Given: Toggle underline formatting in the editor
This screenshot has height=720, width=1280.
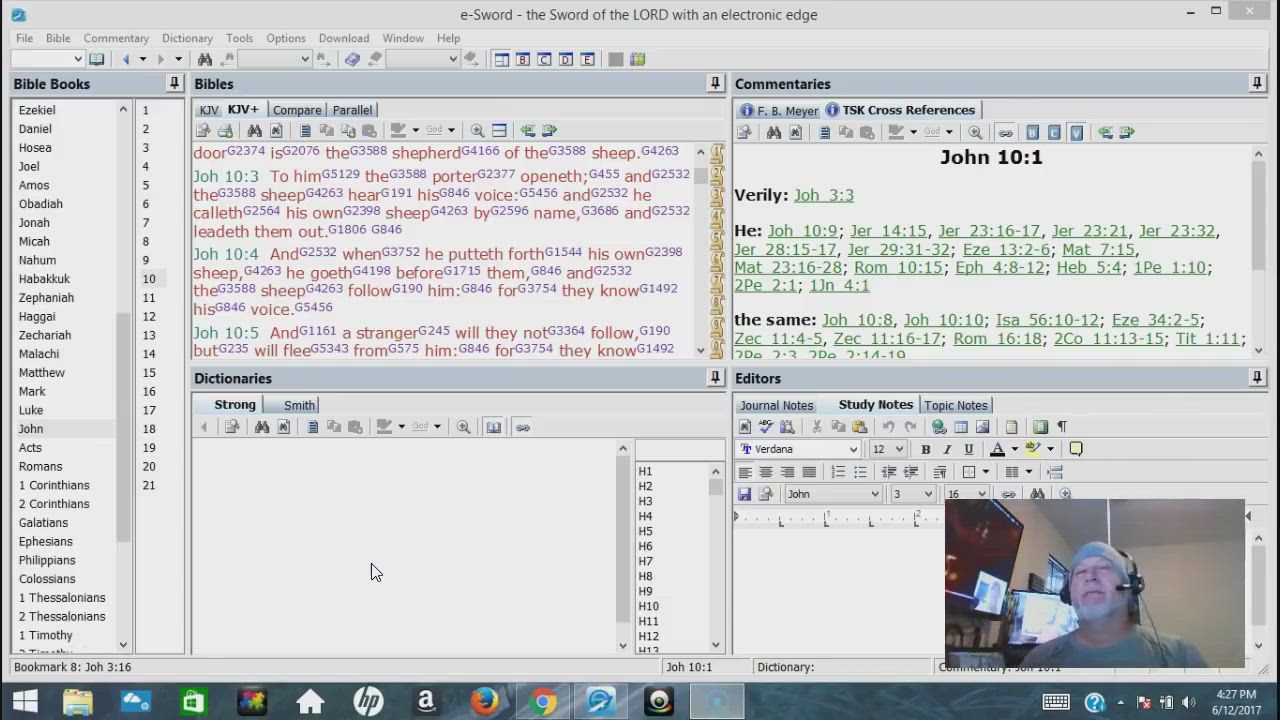Looking at the screenshot, I should (x=968, y=450).
